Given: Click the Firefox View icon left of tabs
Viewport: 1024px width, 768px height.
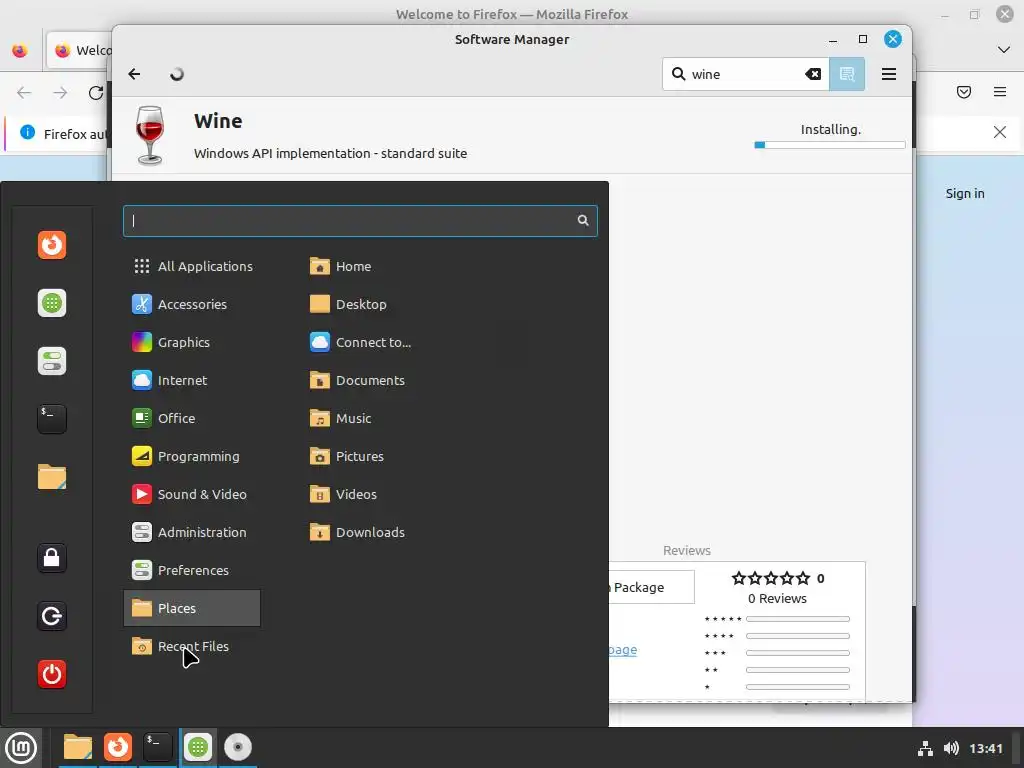Looking at the screenshot, I should [20, 50].
